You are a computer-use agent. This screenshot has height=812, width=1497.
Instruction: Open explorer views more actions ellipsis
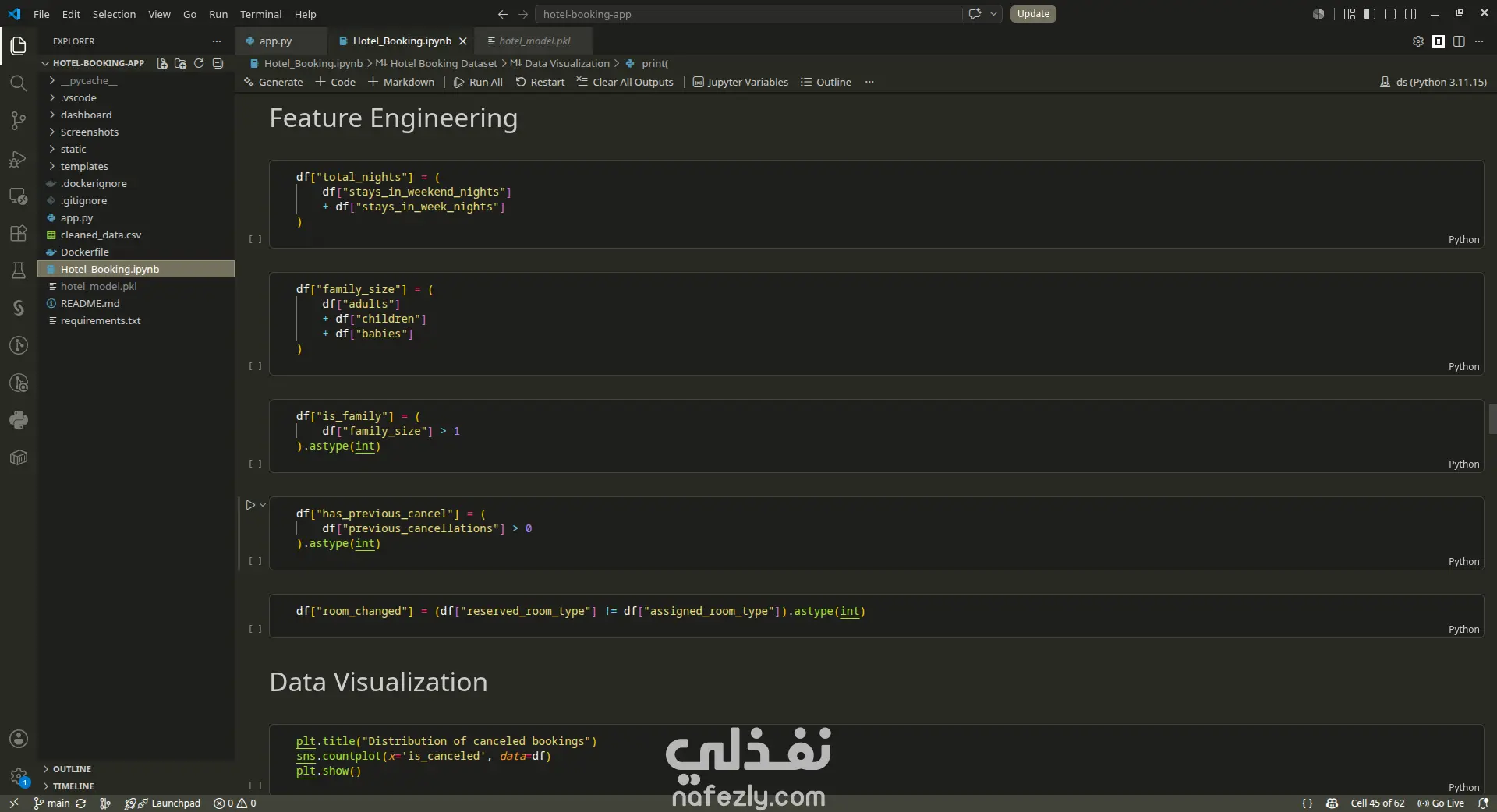click(217, 41)
